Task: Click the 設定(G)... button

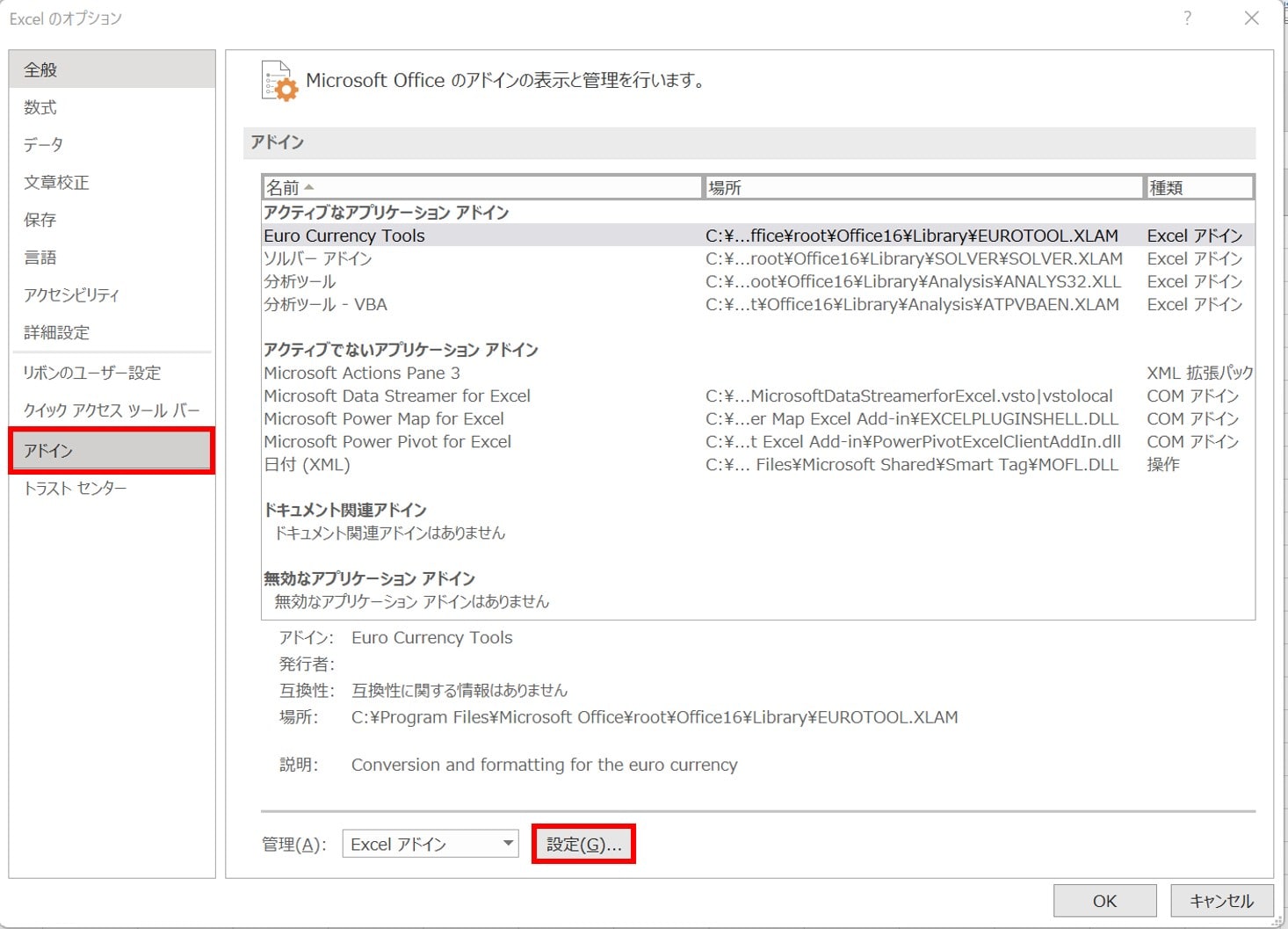Action: tap(583, 844)
